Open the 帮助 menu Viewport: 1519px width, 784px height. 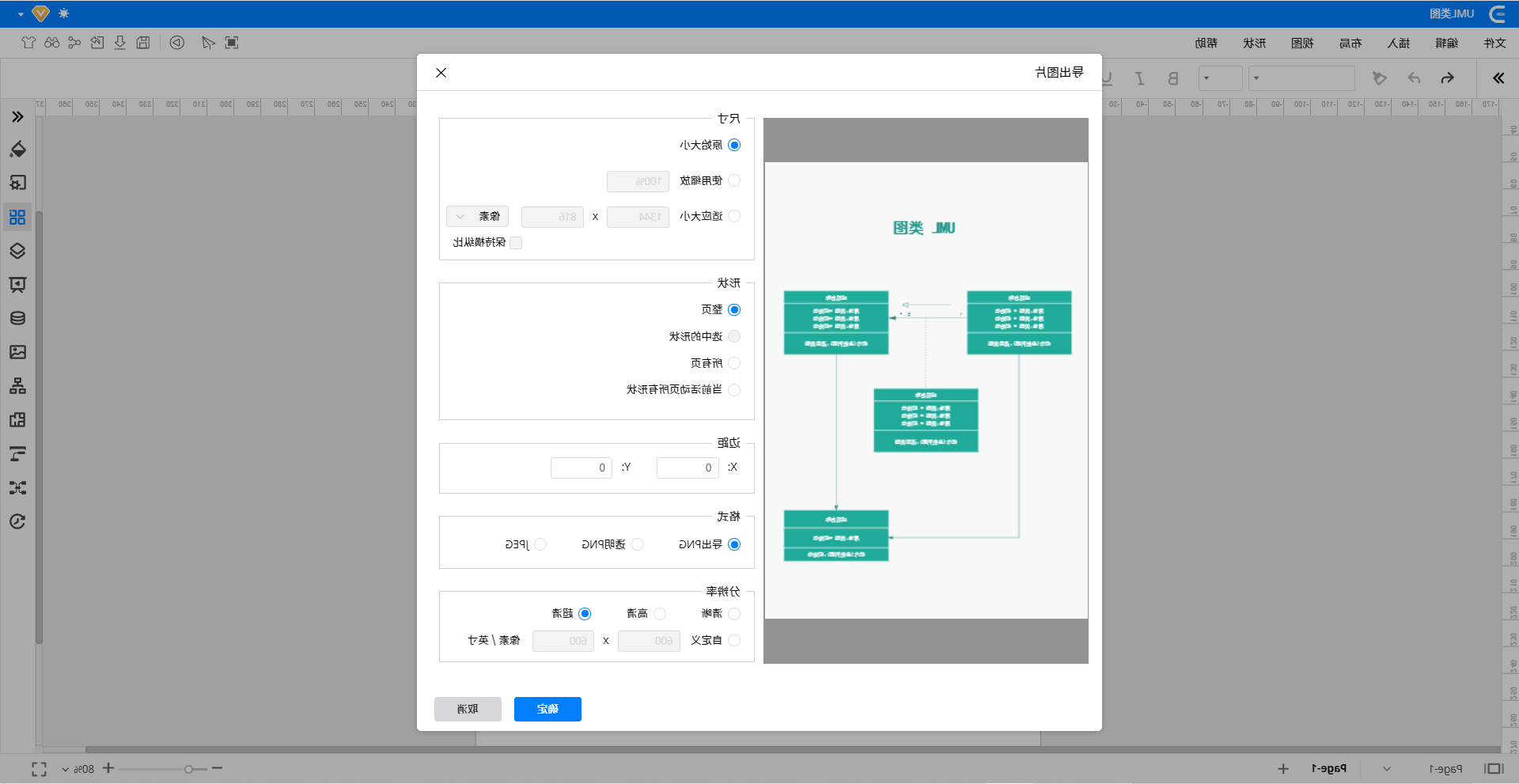1206,43
